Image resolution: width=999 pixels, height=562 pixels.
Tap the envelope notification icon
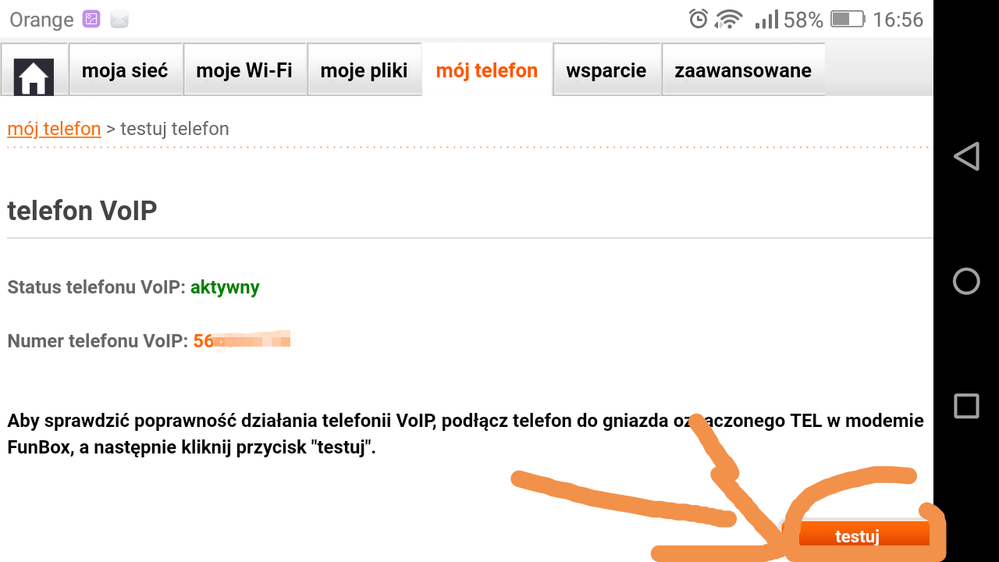pyautogui.click(x=119, y=20)
